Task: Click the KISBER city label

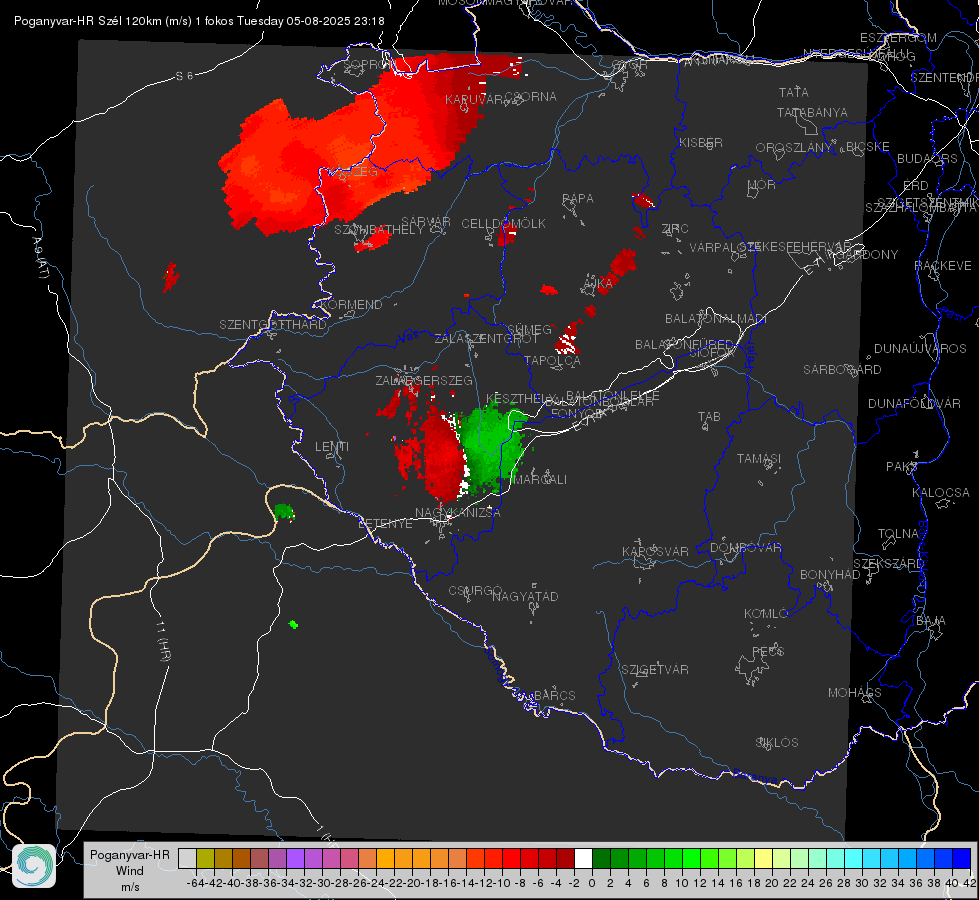Action: (x=701, y=142)
